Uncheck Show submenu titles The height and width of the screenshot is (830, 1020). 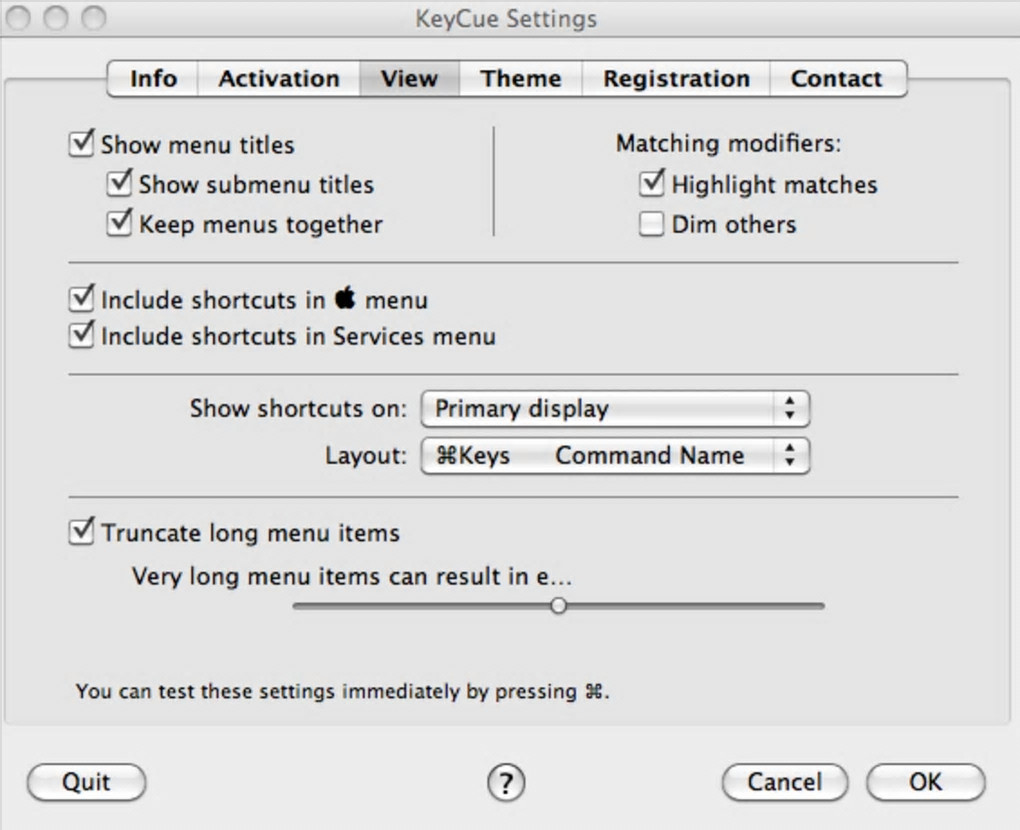[120, 184]
